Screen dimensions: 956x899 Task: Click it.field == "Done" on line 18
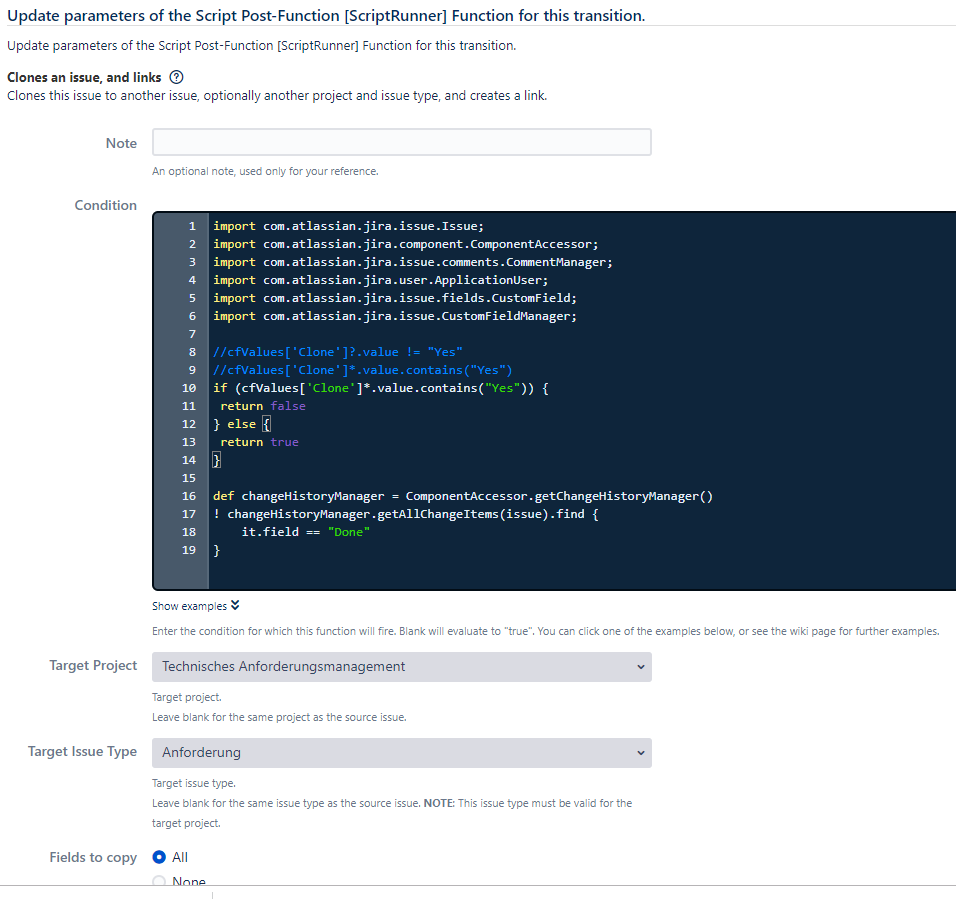(x=305, y=532)
